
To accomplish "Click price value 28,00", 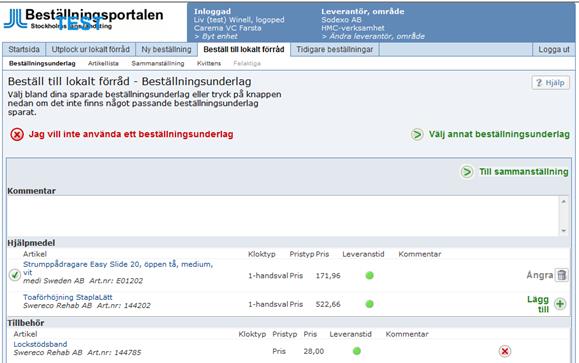I will point(314,351).
